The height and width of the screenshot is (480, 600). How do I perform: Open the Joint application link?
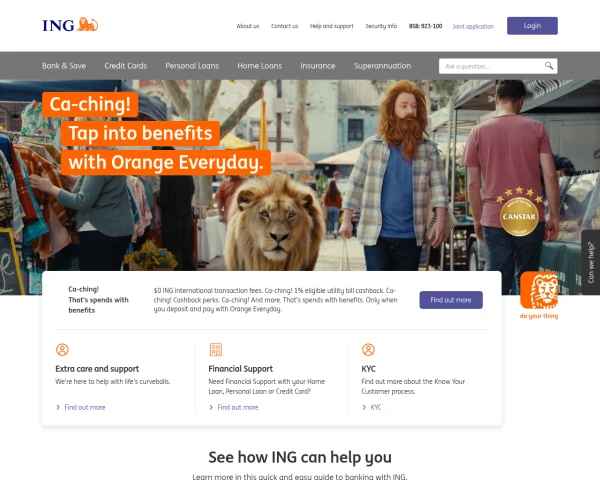(x=473, y=26)
